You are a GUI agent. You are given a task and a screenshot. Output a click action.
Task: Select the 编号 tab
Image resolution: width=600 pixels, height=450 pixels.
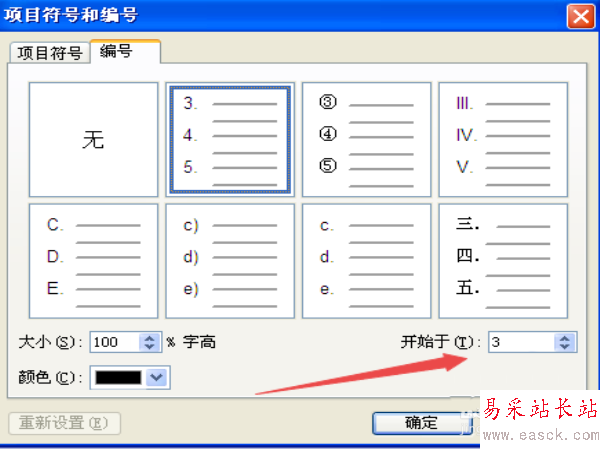tap(125, 51)
